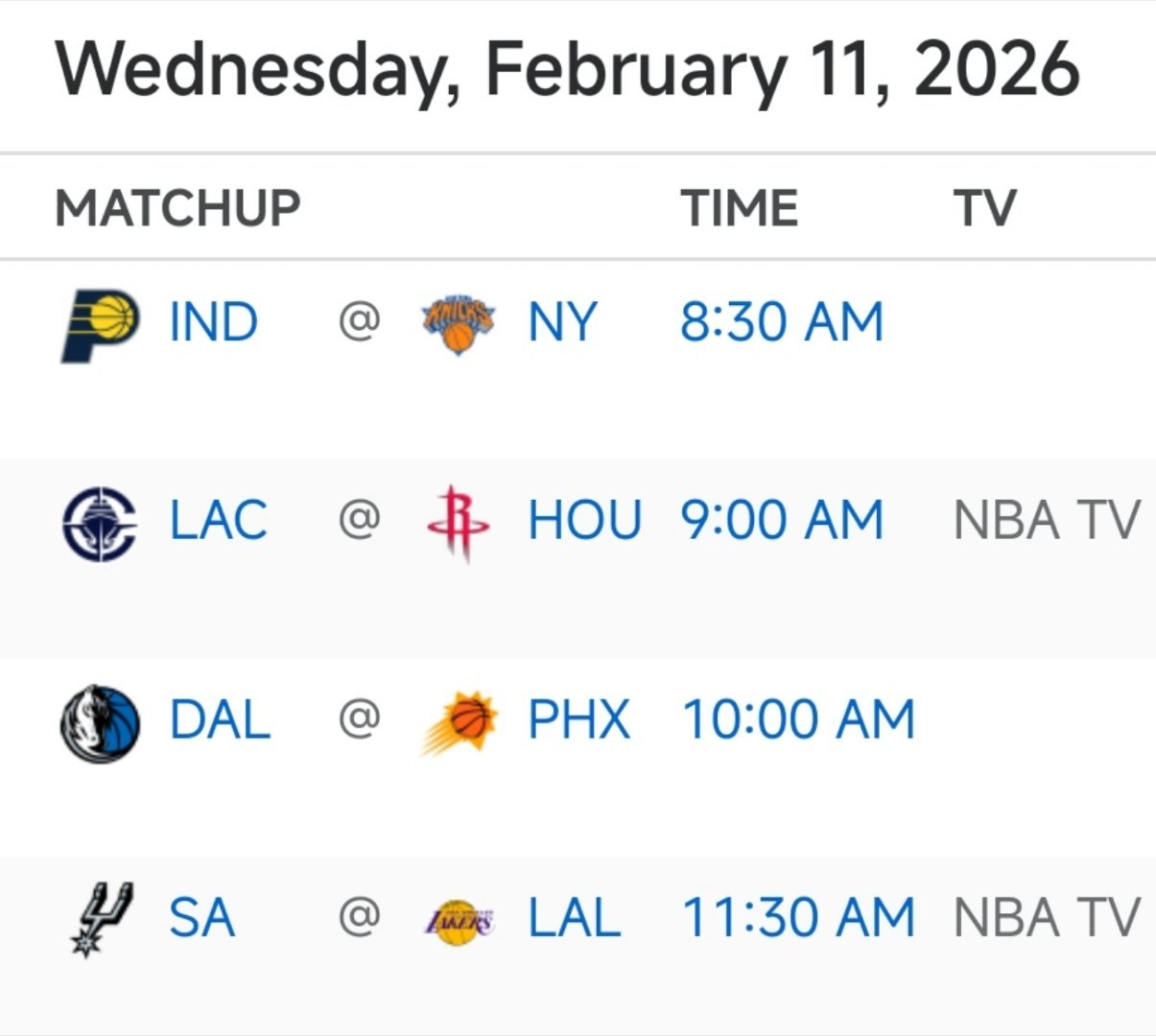The height and width of the screenshot is (1036, 1156).
Task: Click the Houston Rockets logo
Action: pos(458,523)
